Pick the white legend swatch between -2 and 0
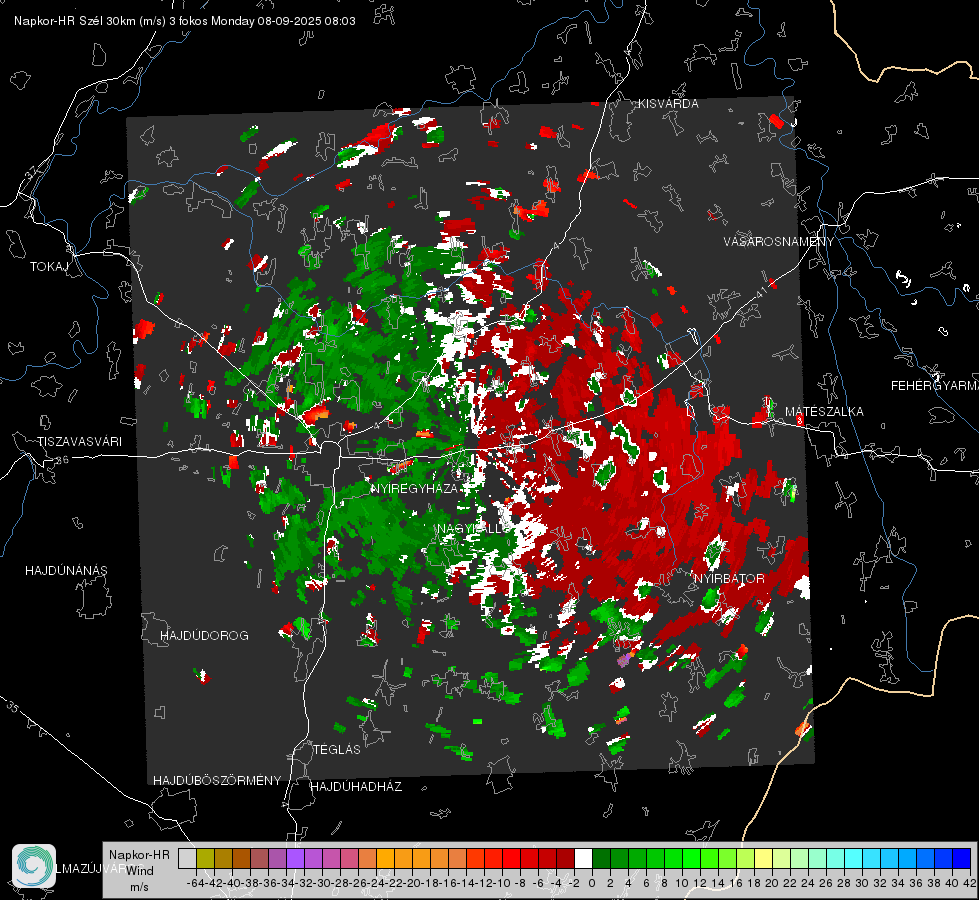 [584, 859]
